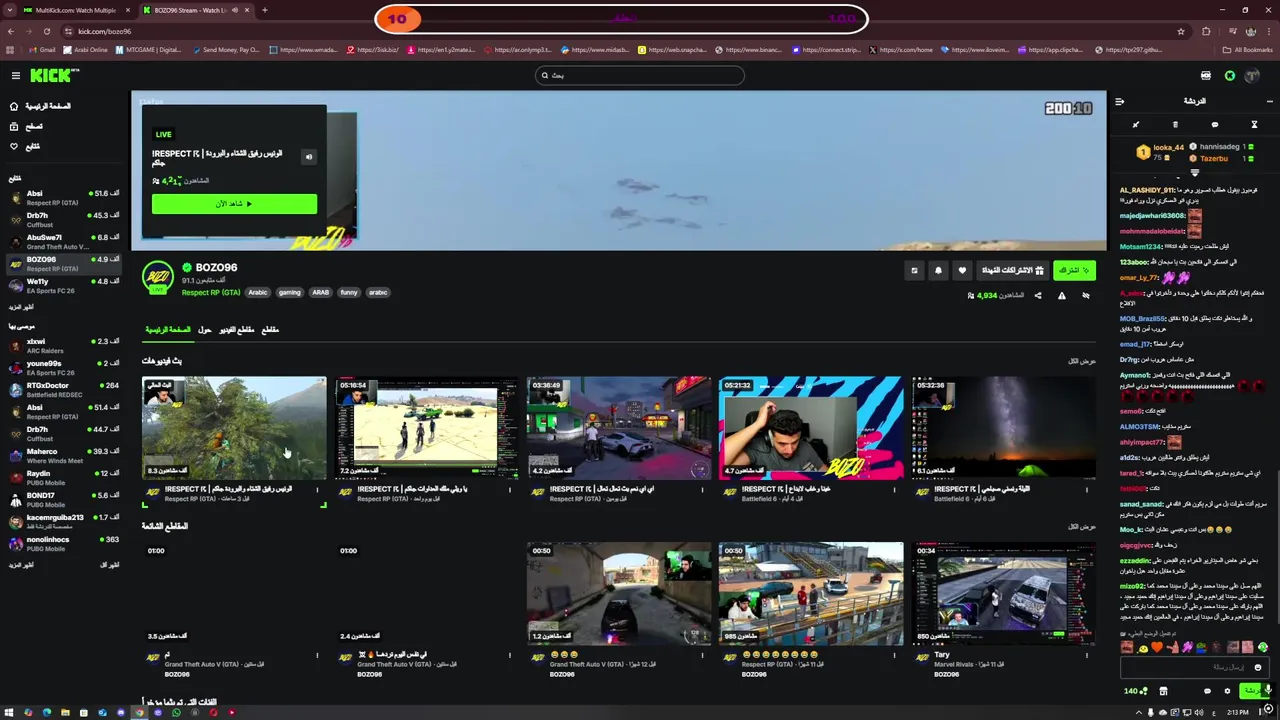Image resolution: width=1280 pixels, height=720 pixels.
Task: Collapse the chat panel with arrow icon
Action: (x=1119, y=101)
